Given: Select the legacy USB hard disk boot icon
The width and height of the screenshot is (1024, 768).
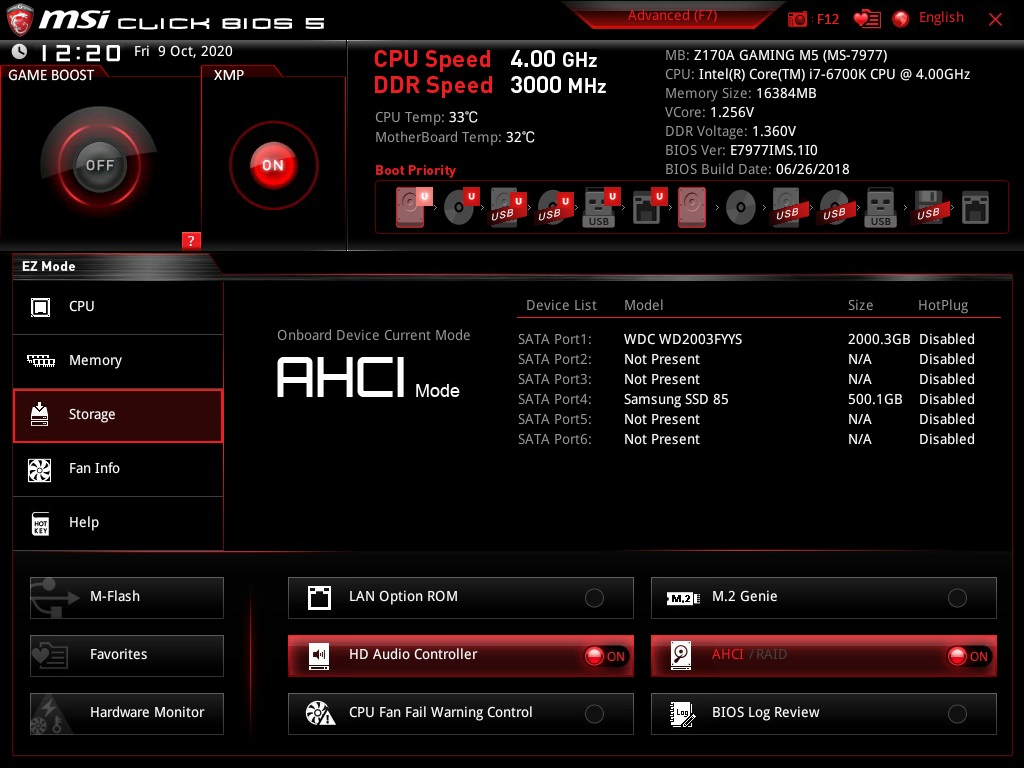Looking at the screenshot, I should (x=788, y=207).
